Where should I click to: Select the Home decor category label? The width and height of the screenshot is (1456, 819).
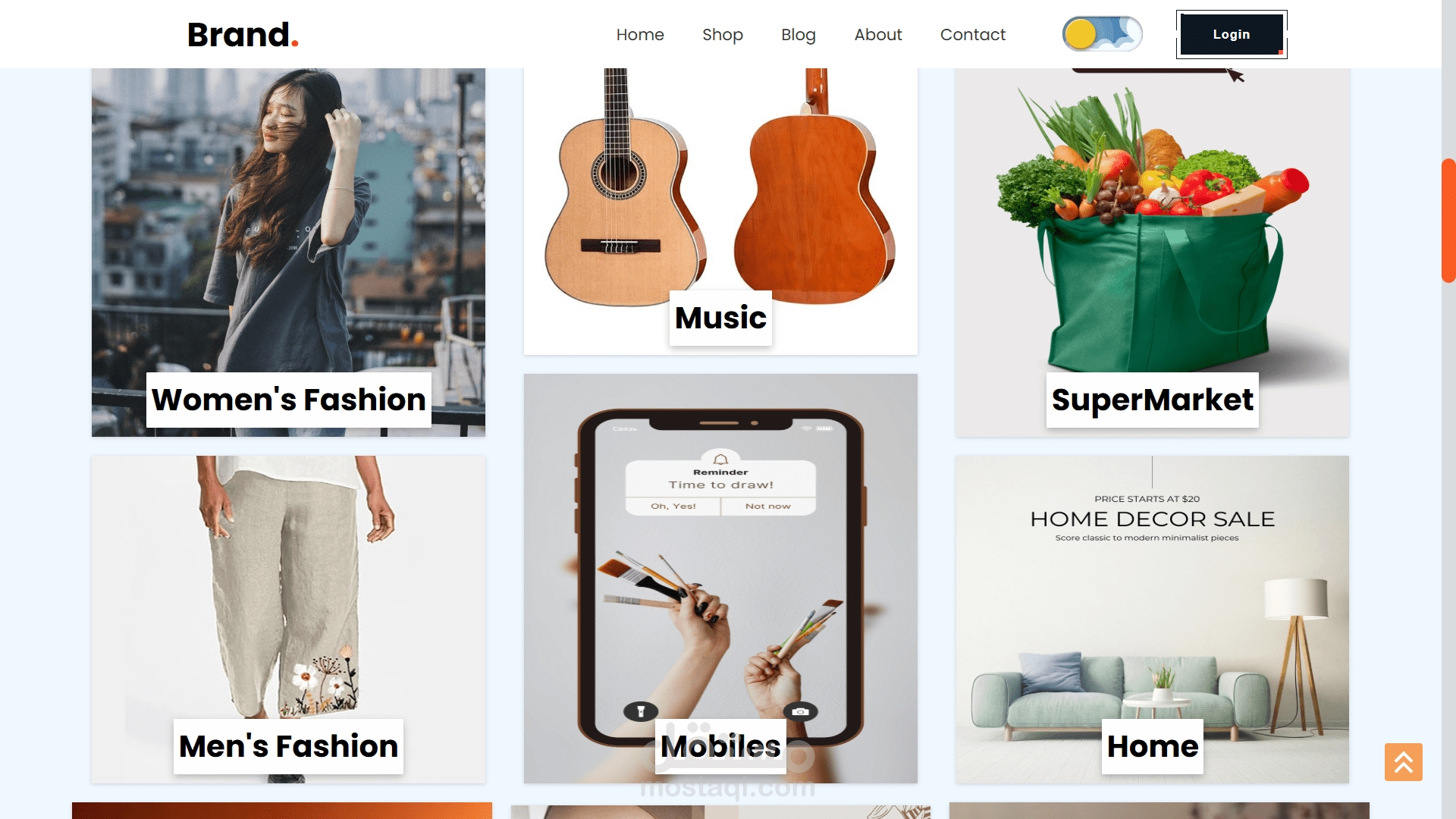[x=1152, y=746]
